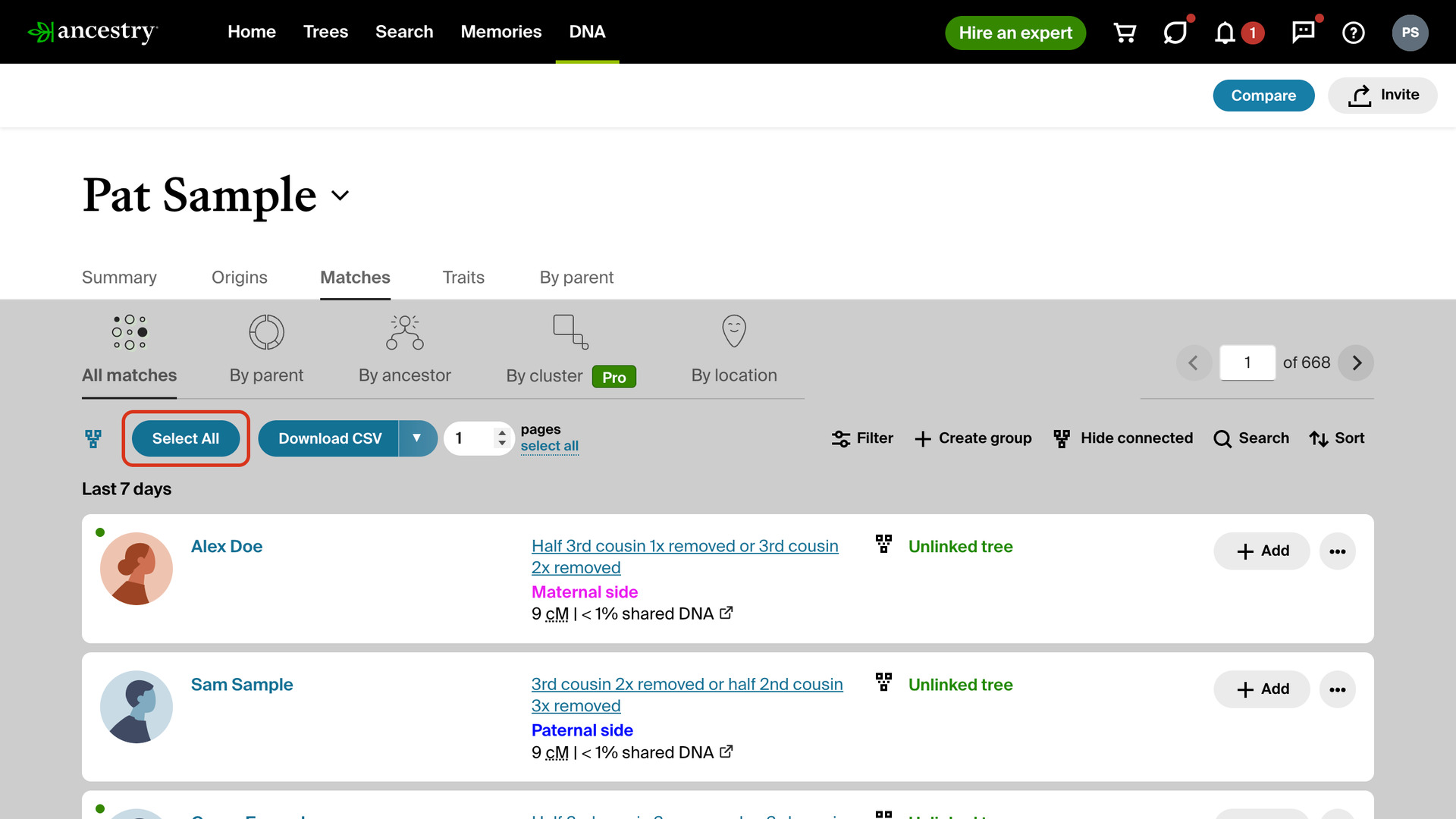Go to the previous page of matches
This screenshot has width=1456, height=819.
coord(1194,362)
